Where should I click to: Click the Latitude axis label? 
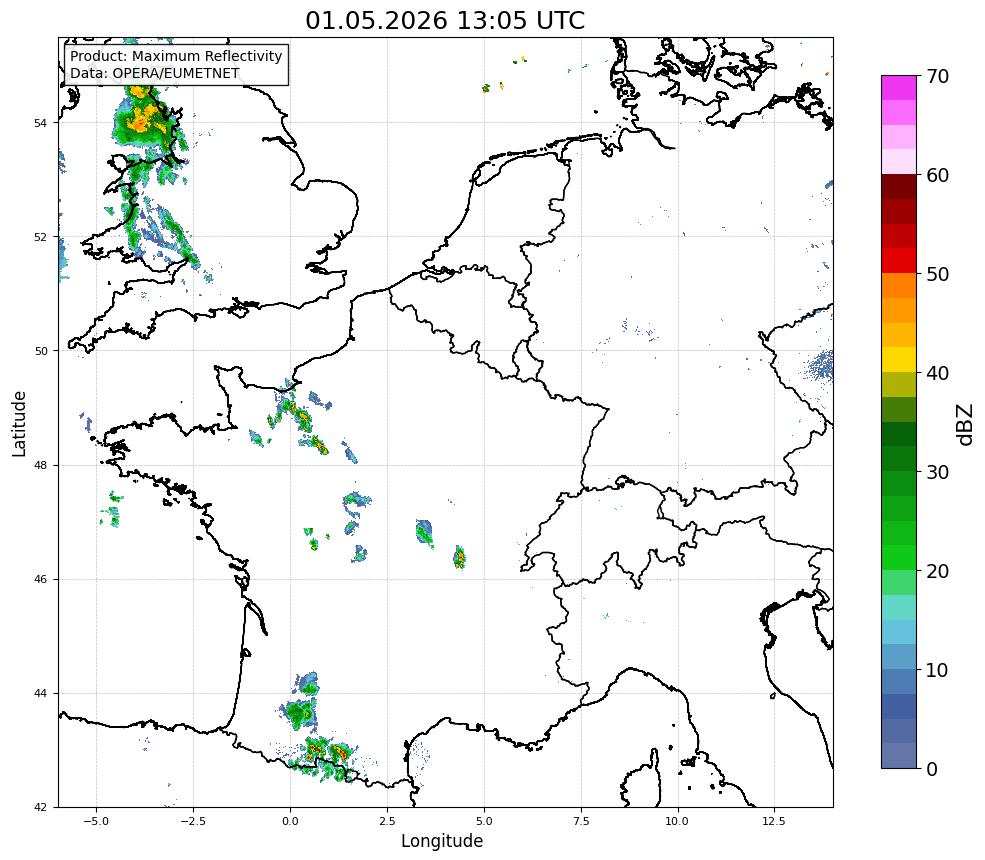coord(19,423)
